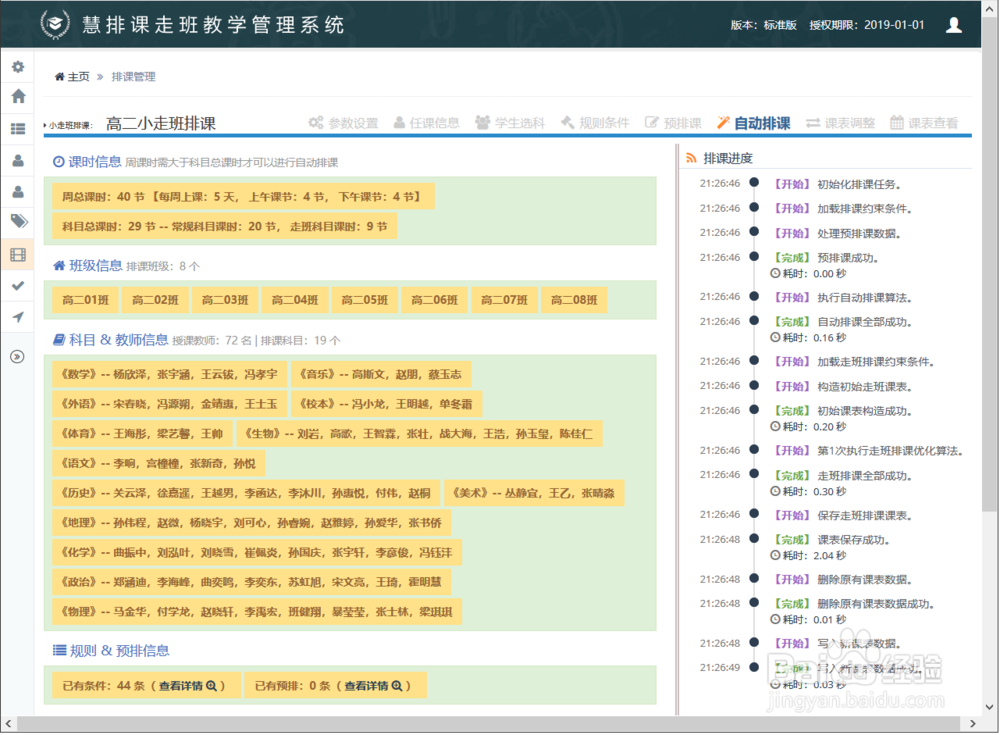Click the 《美术》 teachers entry
This screenshot has height=735, width=1000.
point(534,493)
